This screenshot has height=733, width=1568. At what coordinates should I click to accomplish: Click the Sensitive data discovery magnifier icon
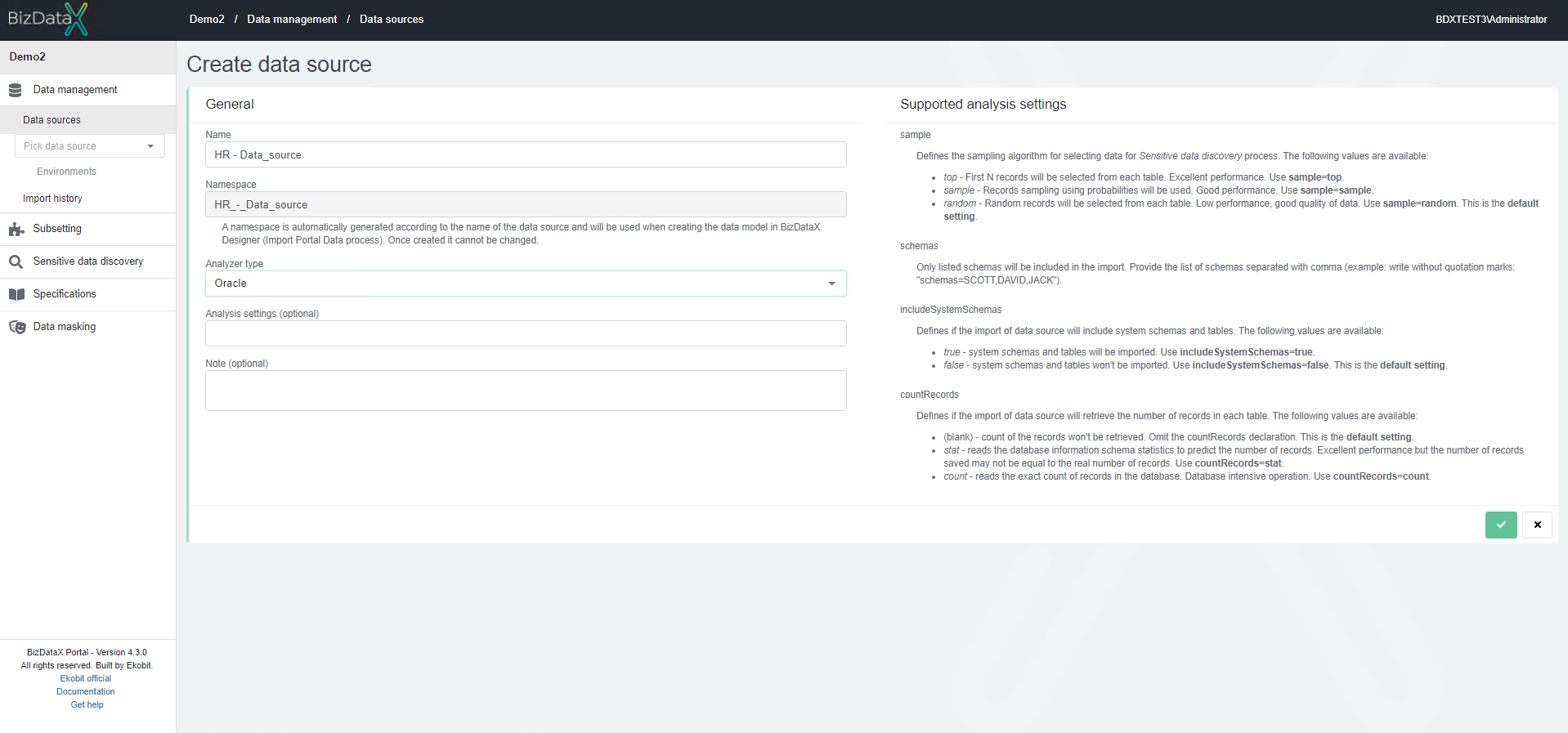[16, 262]
